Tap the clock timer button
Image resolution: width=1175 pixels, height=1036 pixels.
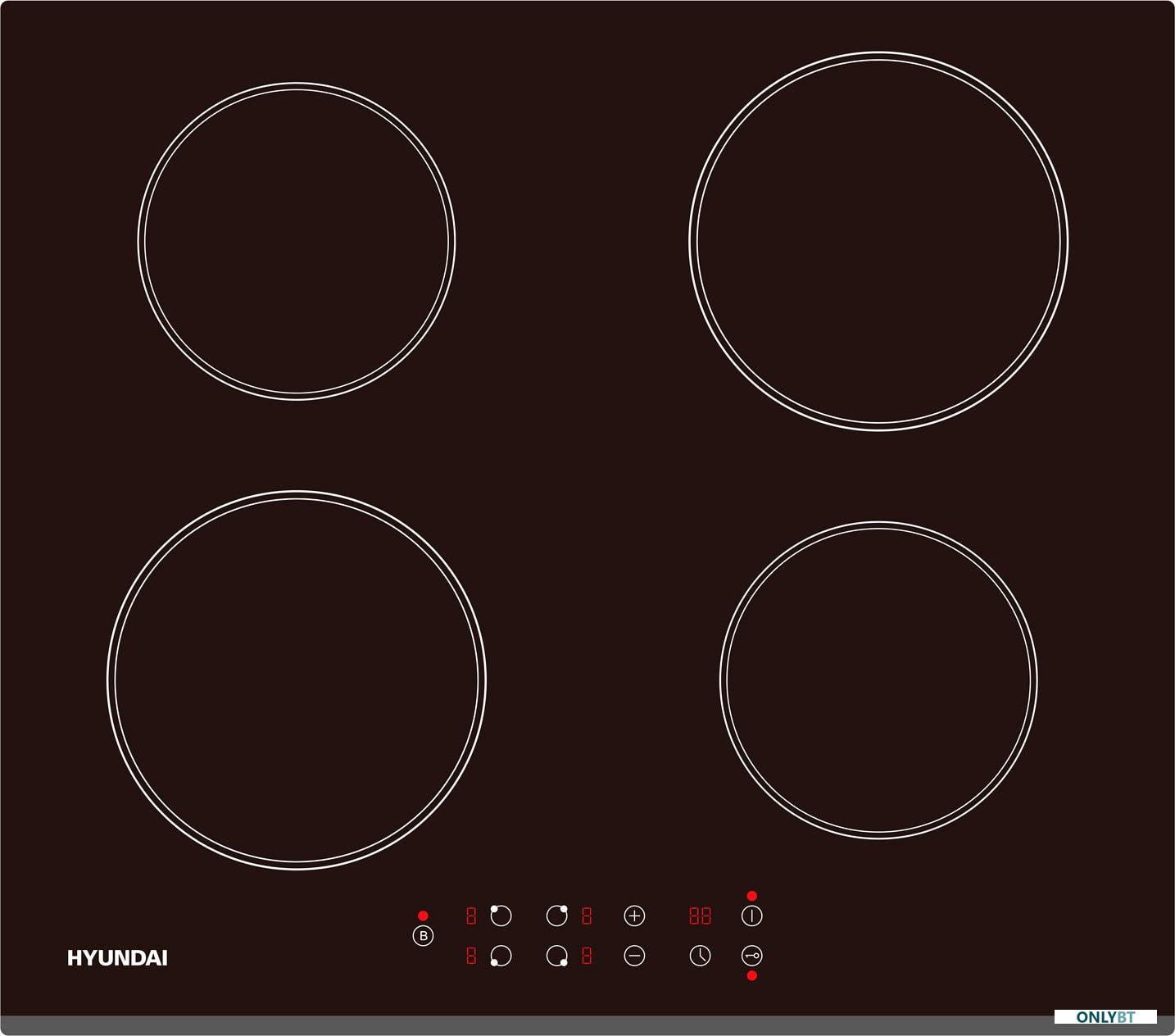[x=700, y=956]
